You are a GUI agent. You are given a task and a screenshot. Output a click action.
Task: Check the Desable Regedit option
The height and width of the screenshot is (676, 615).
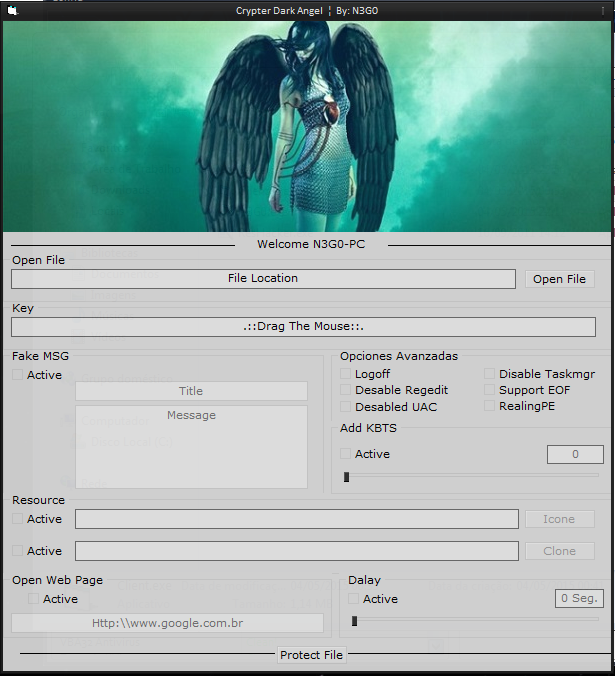(x=345, y=390)
